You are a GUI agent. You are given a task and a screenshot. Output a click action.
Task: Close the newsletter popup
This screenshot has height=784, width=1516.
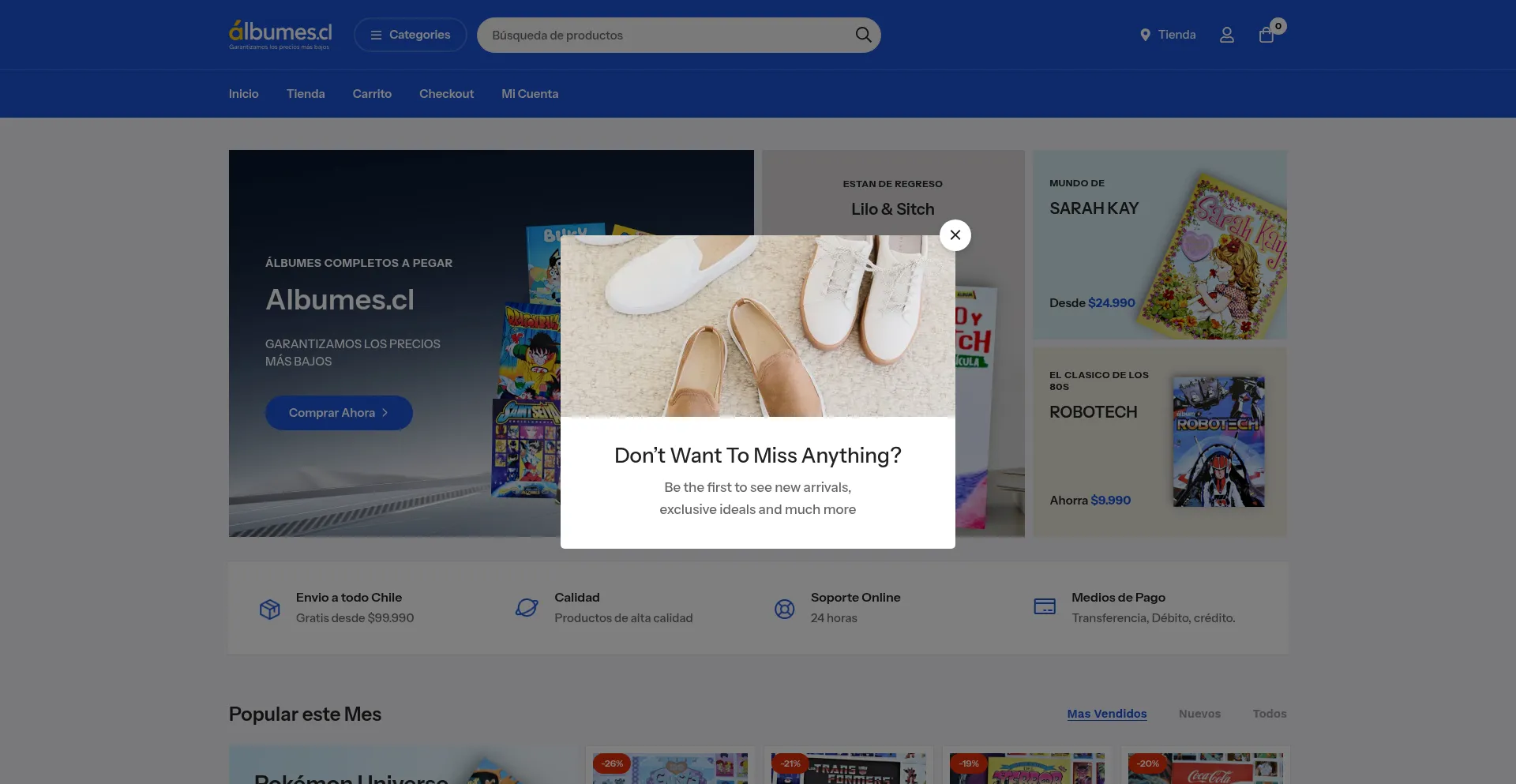pyautogui.click(x=955, y=235)
